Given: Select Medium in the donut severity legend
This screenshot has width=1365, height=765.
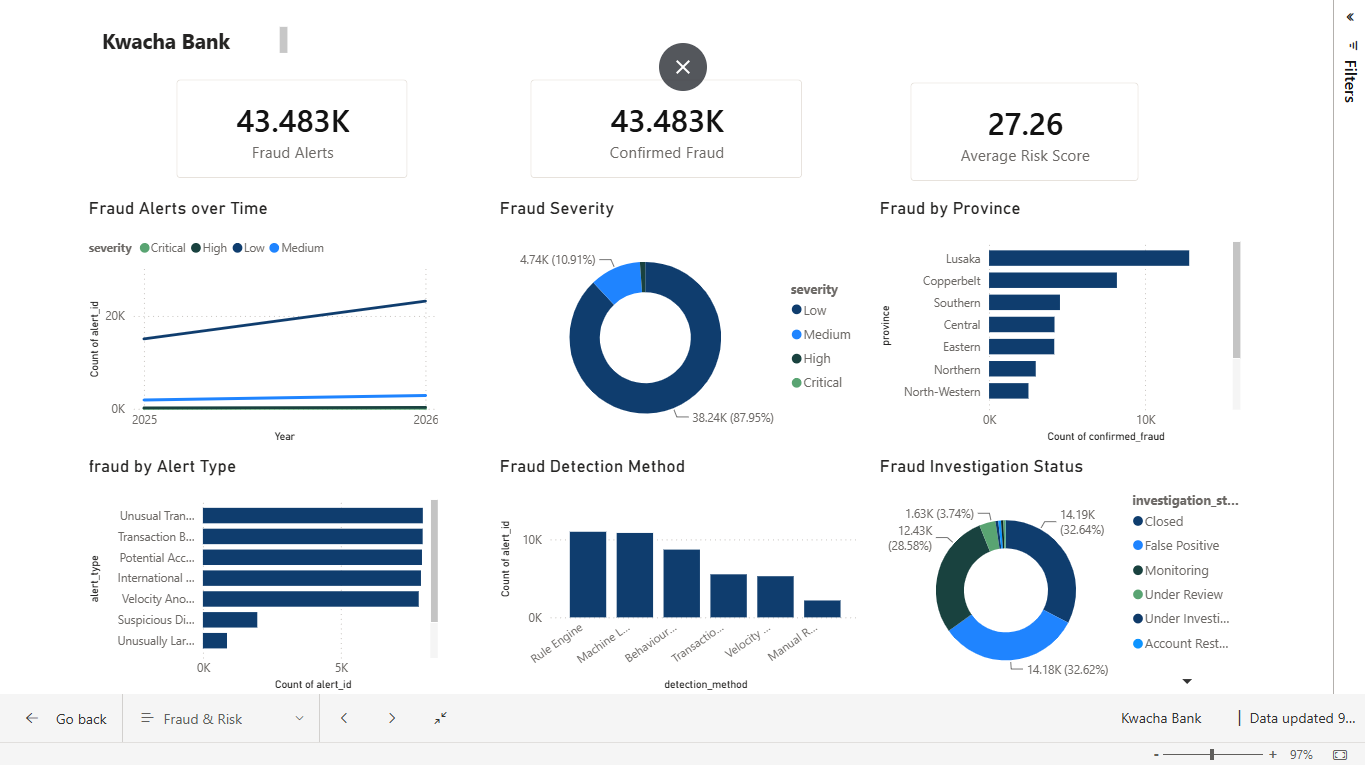Looking at the screenshot, I should click(821, 334).
